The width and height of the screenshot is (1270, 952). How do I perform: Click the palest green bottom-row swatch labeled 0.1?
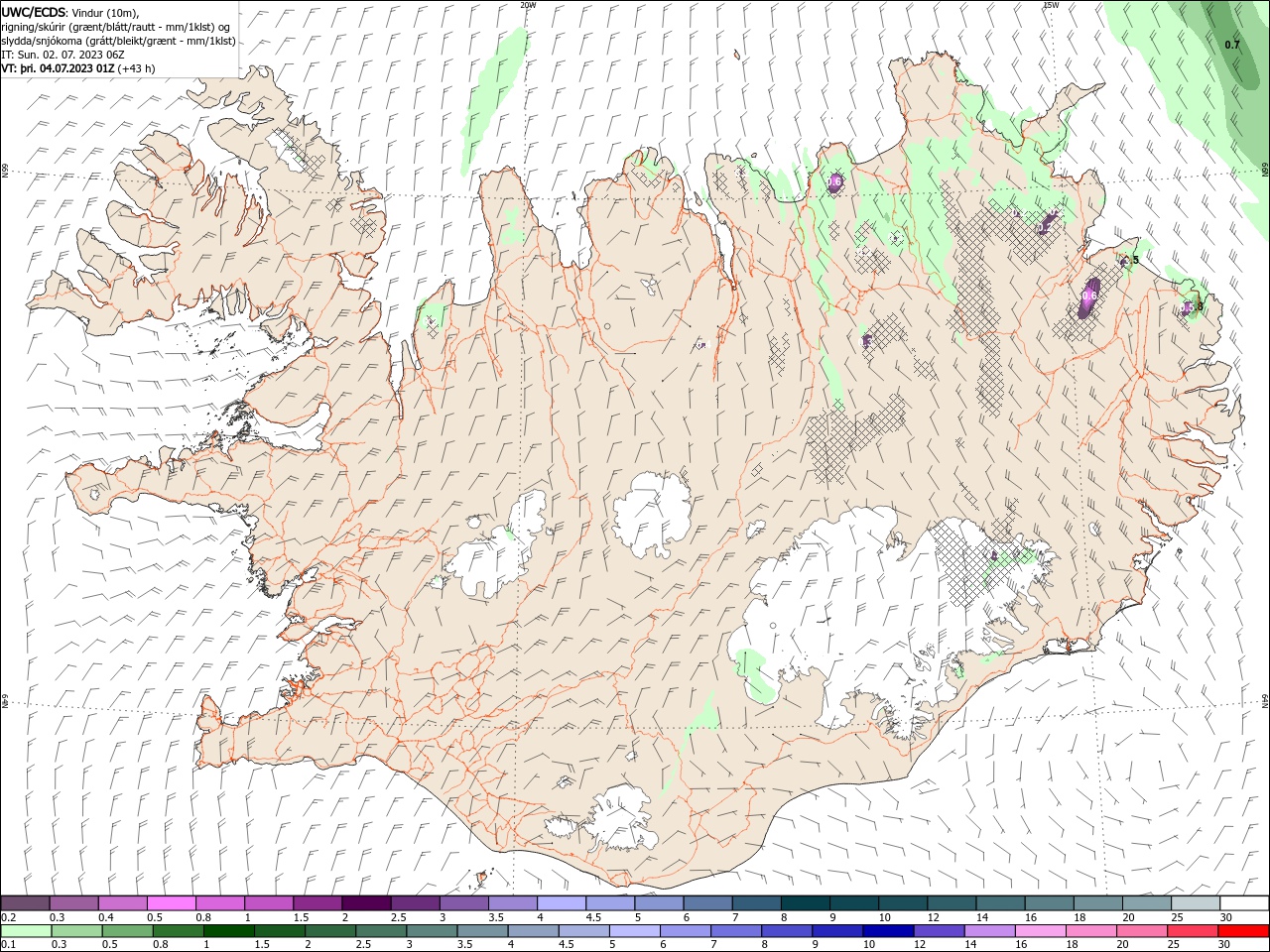click(26, 931)
